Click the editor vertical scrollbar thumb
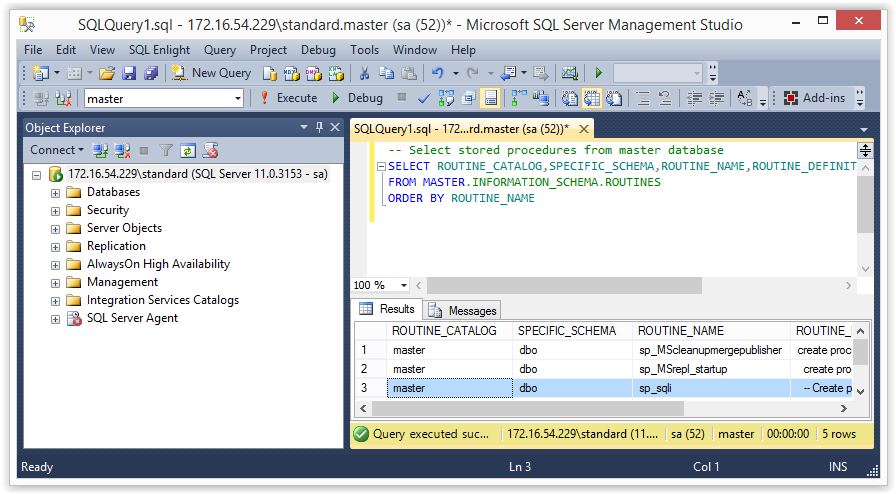Image resolution: width=896 pixels, height=494 pixels. (x=865, y=204)
